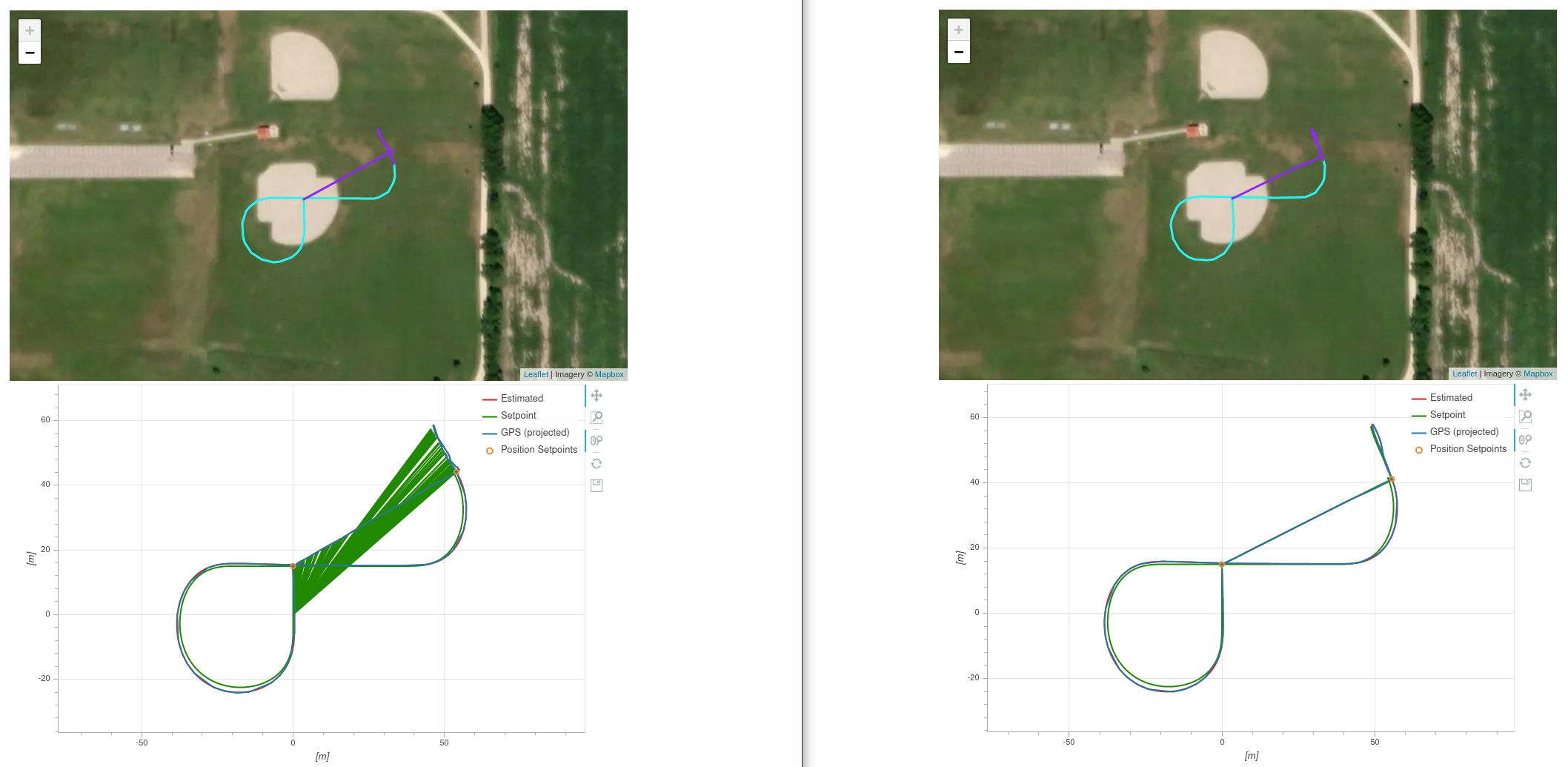Select the pan tool on the right plot toolbar
Viewport: 1568px width, 767px height.
click(x=1526, y=395)
